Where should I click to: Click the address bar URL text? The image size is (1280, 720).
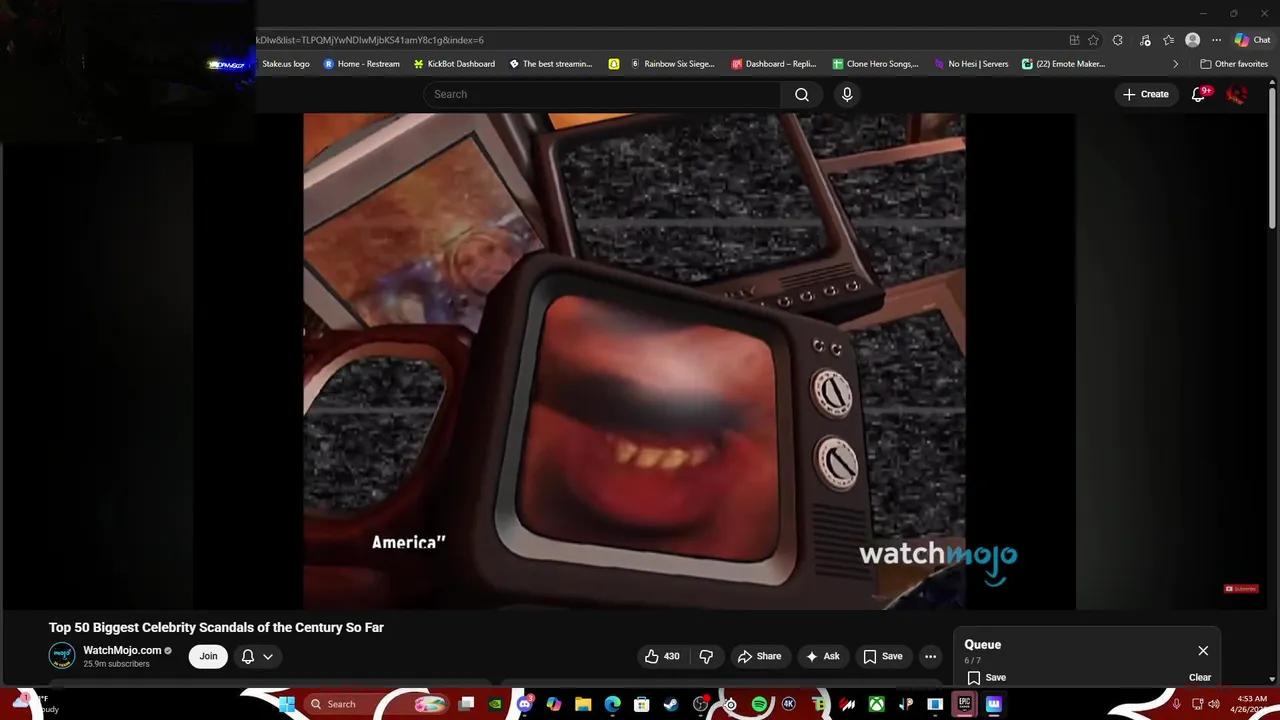(370, 40)
